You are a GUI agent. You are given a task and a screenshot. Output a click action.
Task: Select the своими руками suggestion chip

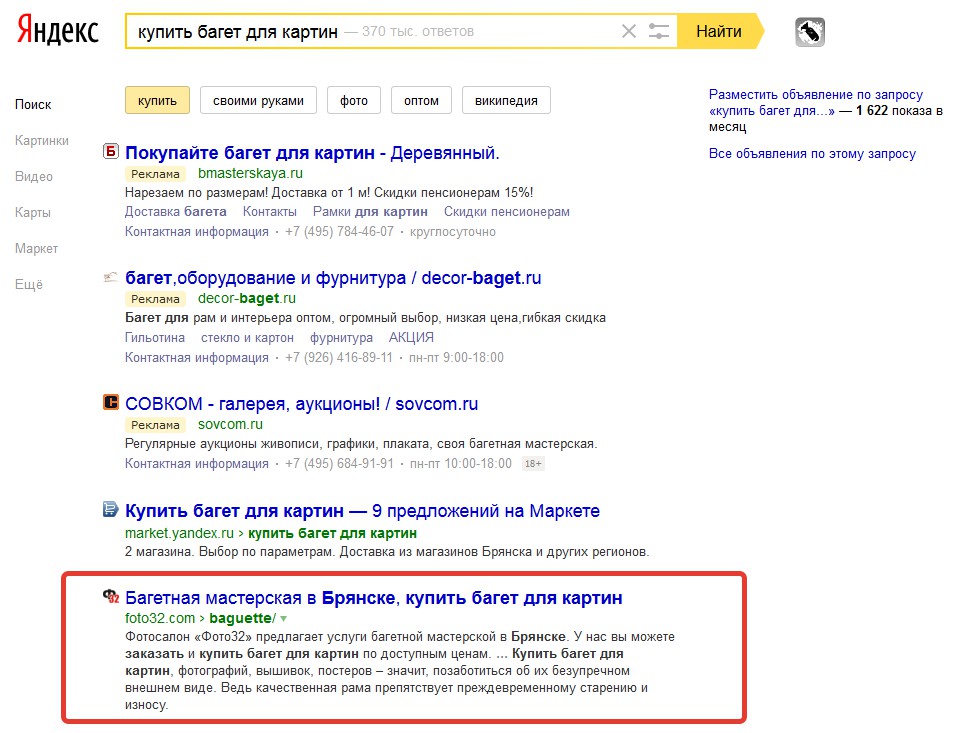(x=258, y=100)
